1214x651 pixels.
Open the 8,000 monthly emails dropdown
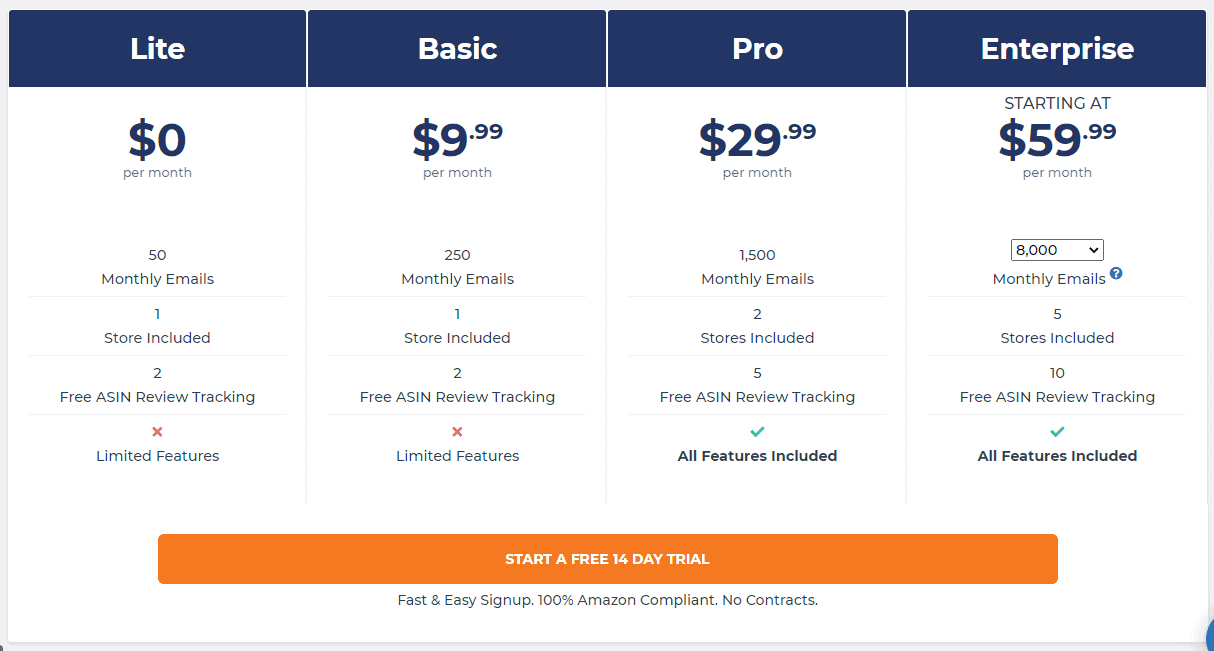tap(1057, 250)
